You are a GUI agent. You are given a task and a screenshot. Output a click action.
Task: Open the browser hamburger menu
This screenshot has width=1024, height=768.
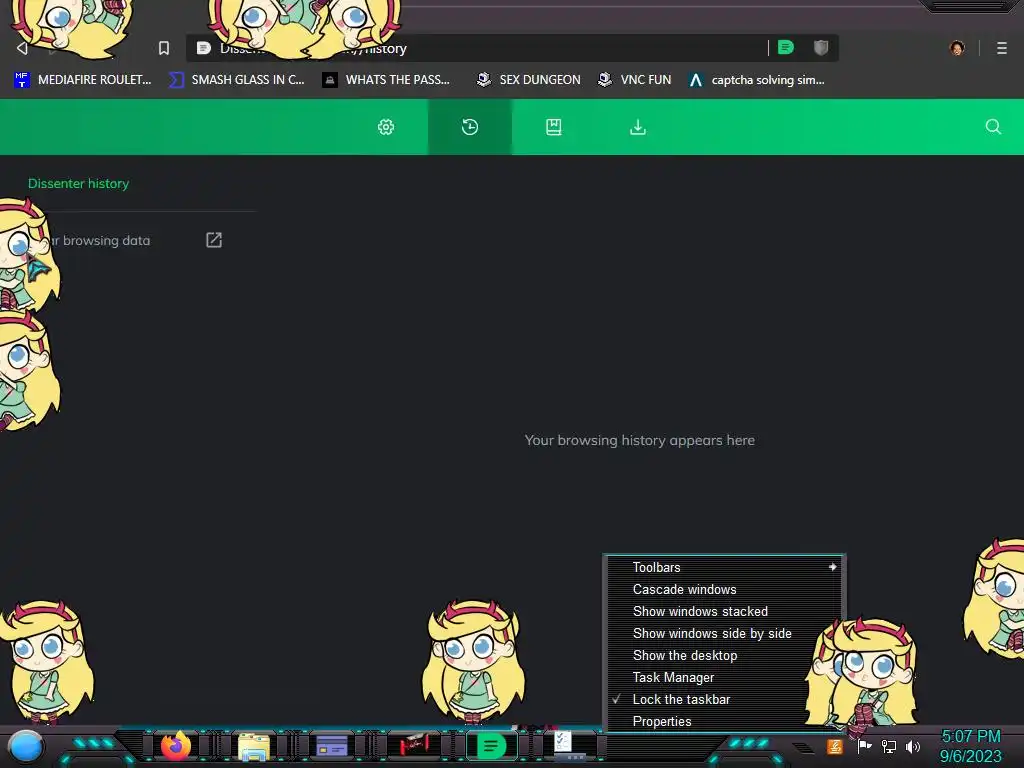[1002, 48]
